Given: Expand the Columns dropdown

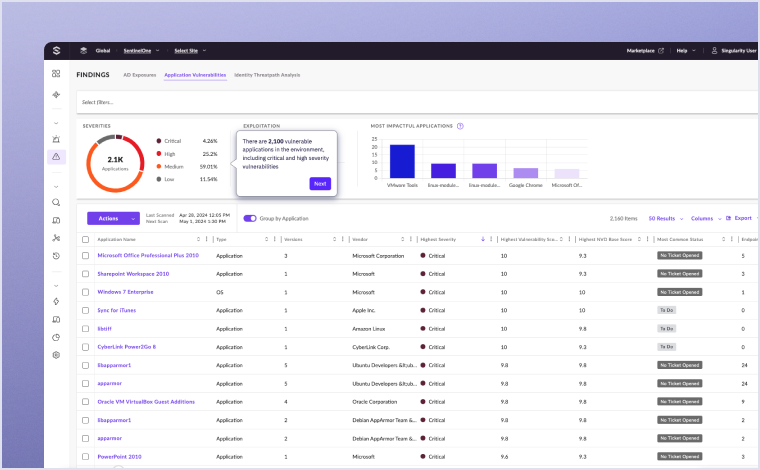Looking at the screenshot, I should pos(705,218).
